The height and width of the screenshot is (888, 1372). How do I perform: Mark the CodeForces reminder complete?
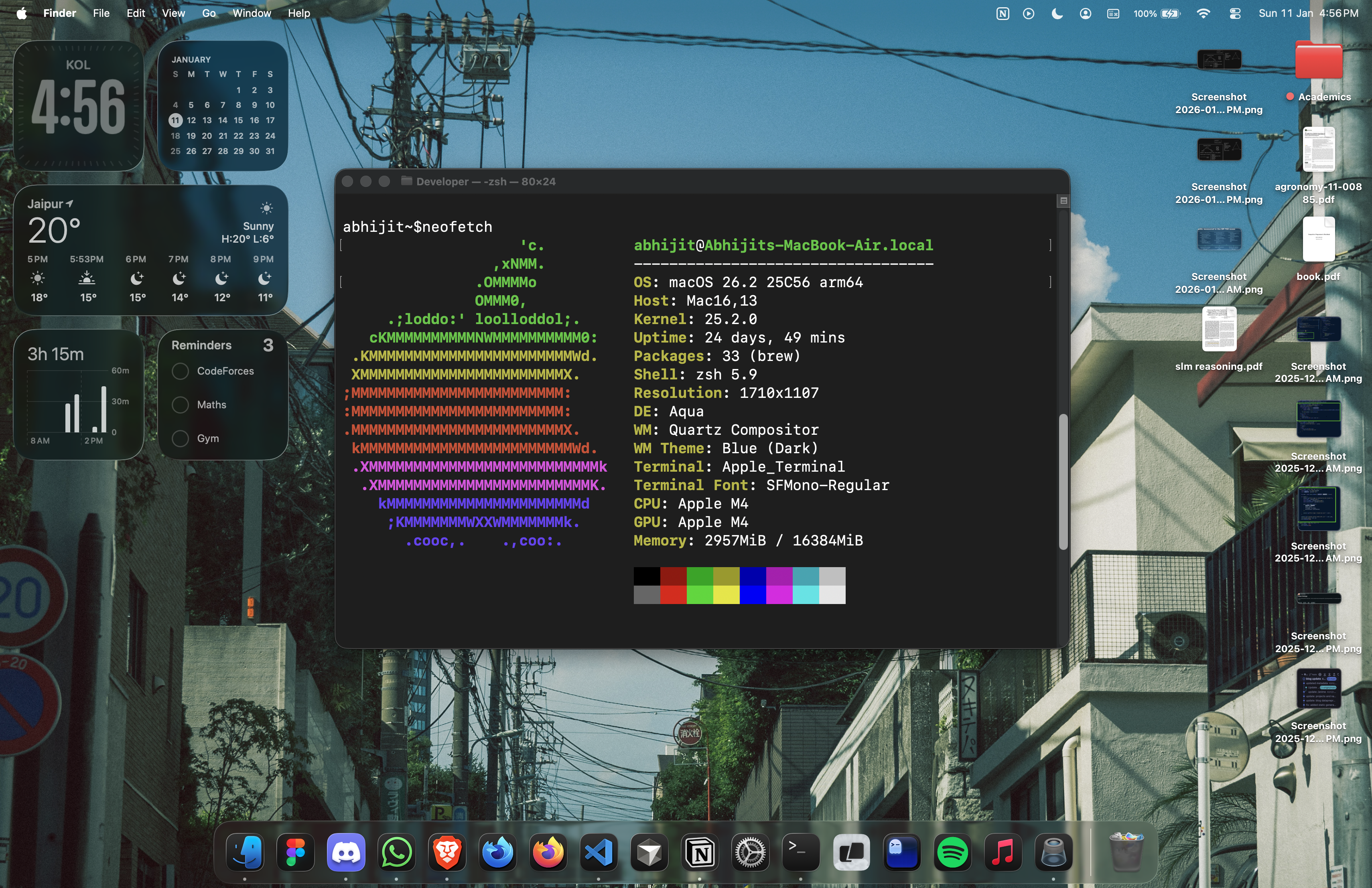pyautogui.click(x=181, y=371)
